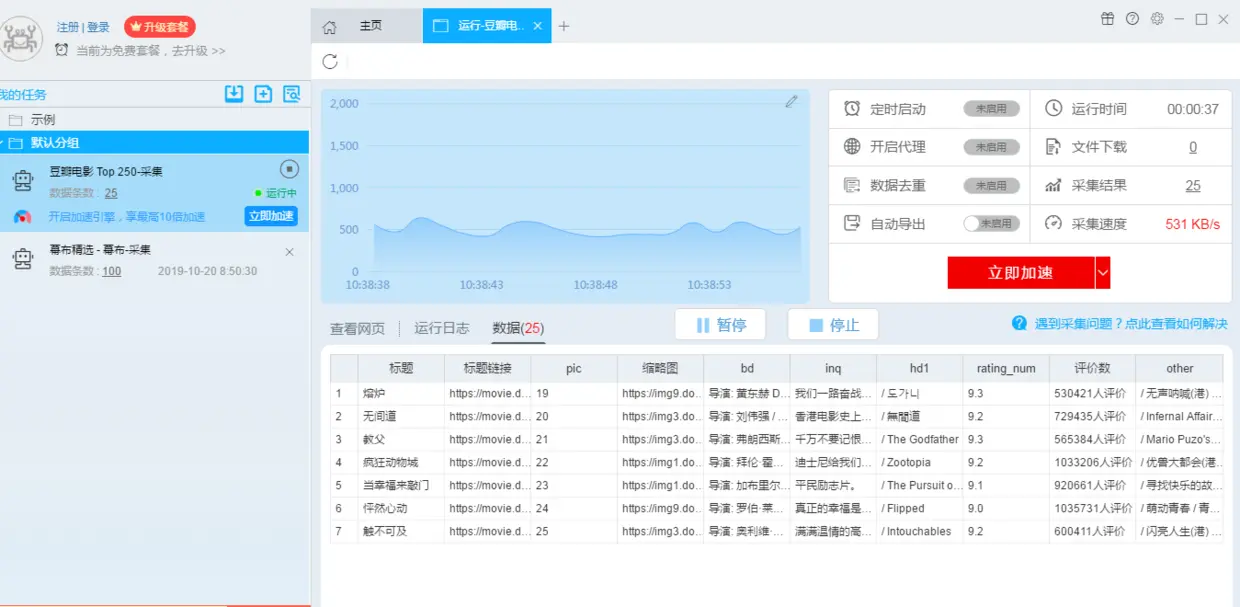Screen dimensions: 1240x607
Task: Open the dropdown arrow beside red 立即加速
Action: [x=1103, y=272]
